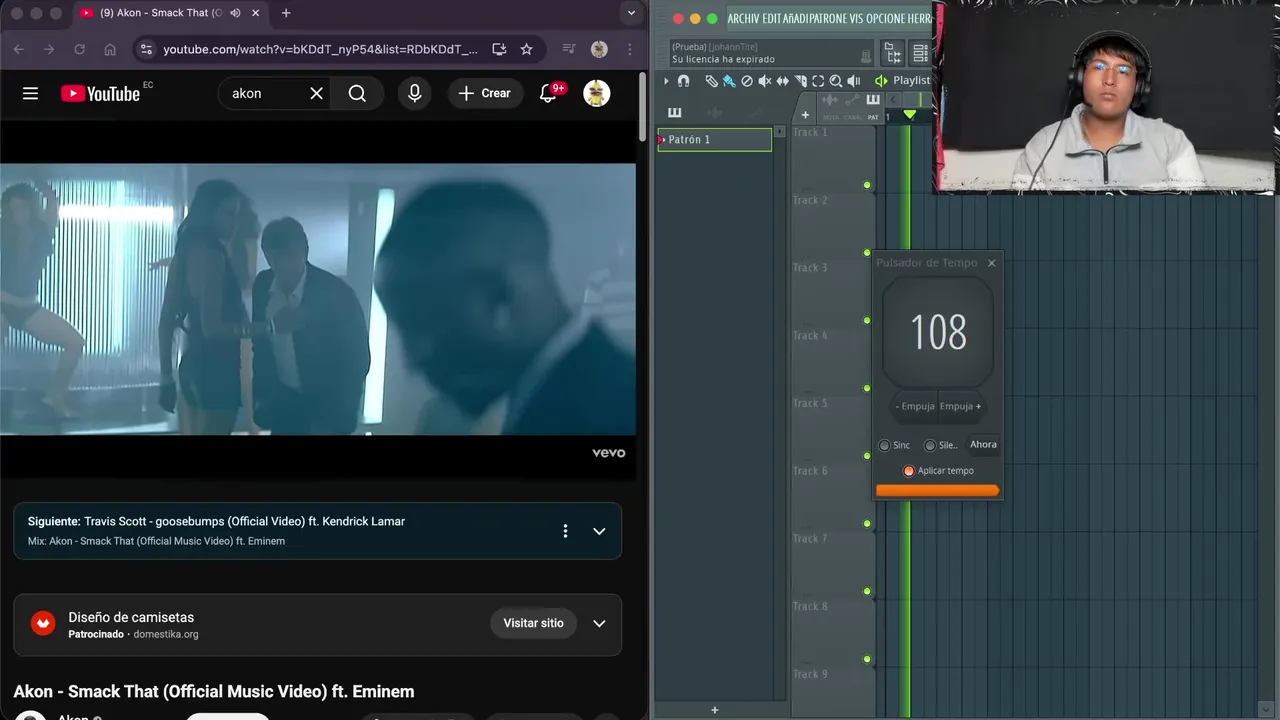Click the Smack That video player
Screen dimensions: 1280x720
(x=318, y=299)
